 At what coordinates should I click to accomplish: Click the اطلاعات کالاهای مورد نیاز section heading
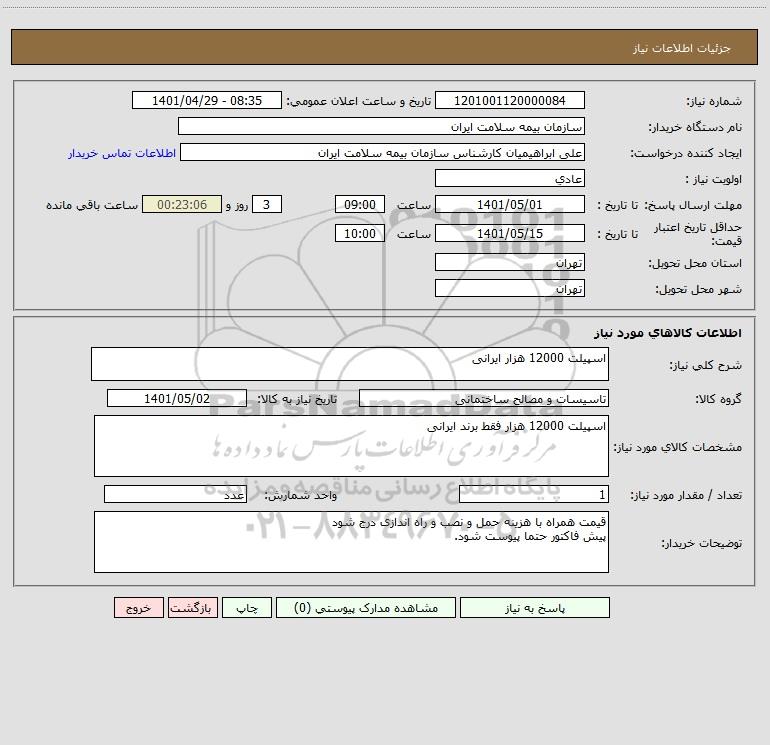click(x=668, y=333)
